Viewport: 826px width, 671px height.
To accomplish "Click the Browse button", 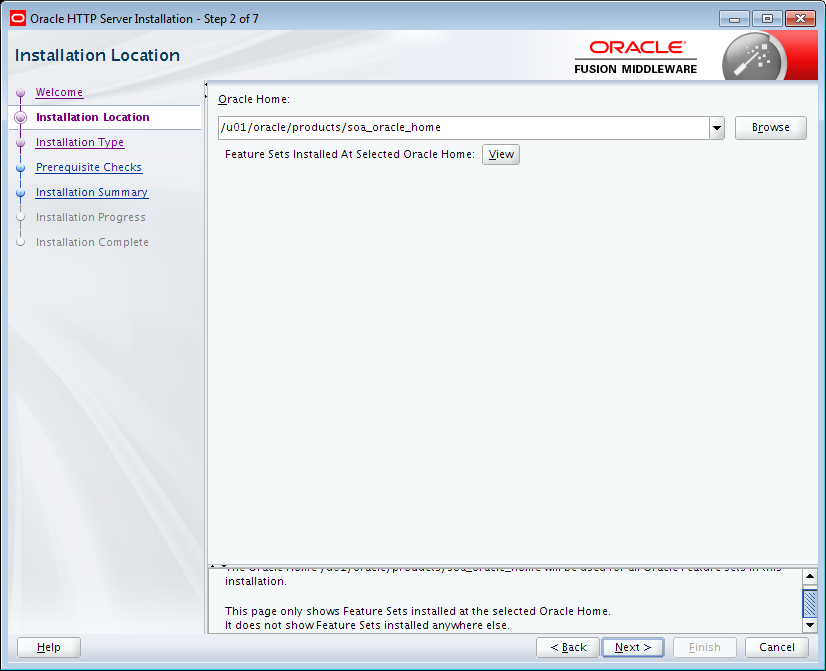I will tap(770, 128).
